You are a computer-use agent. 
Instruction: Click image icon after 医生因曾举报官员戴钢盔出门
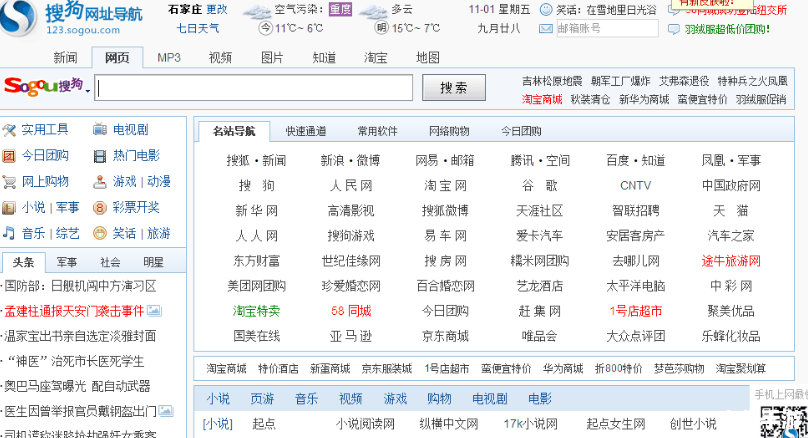tap(166, 411)
